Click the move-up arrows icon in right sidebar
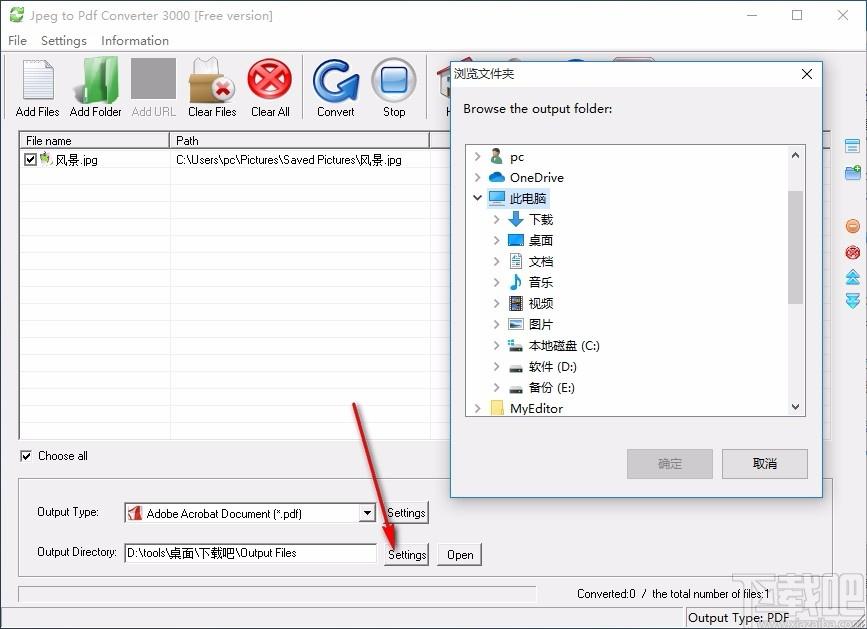Screen dimensions: 867x629 pyautogui.click(x=853, y=277)
